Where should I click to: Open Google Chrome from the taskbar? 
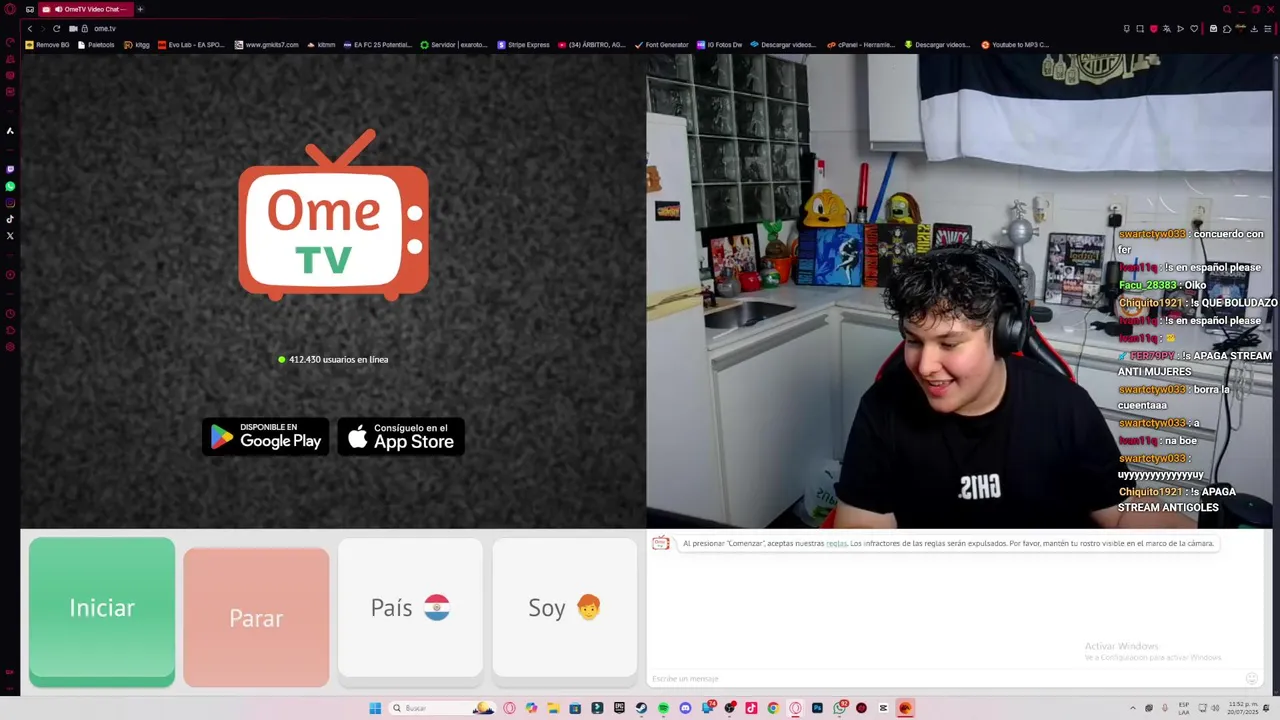[x=773, y=708]
